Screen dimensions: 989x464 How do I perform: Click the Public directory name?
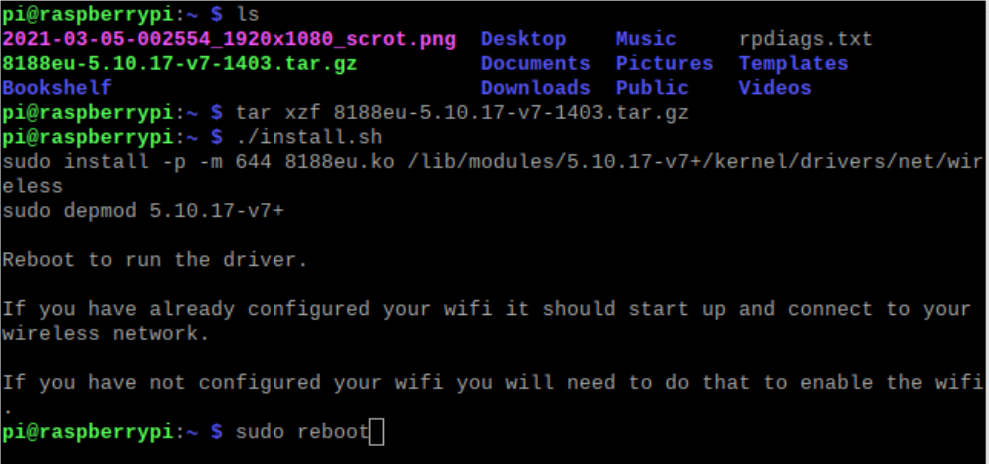coord(652,88)
